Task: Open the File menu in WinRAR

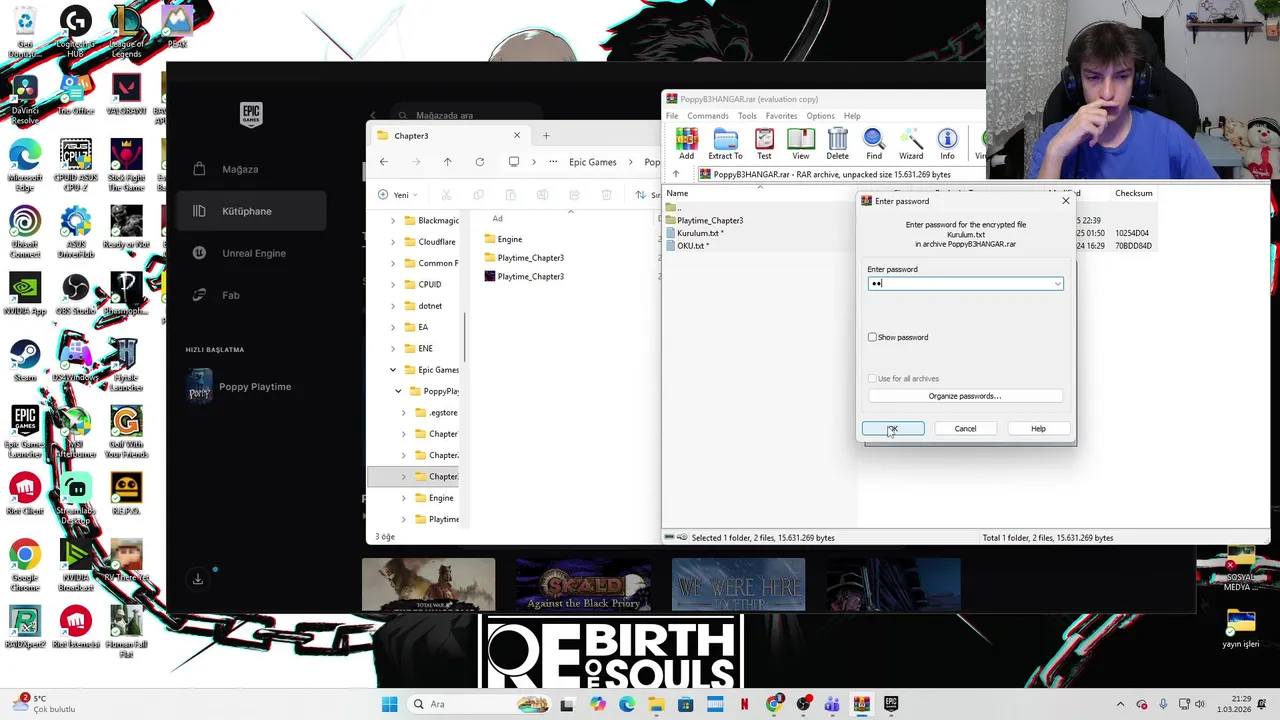Action: (x=672, y=116)
